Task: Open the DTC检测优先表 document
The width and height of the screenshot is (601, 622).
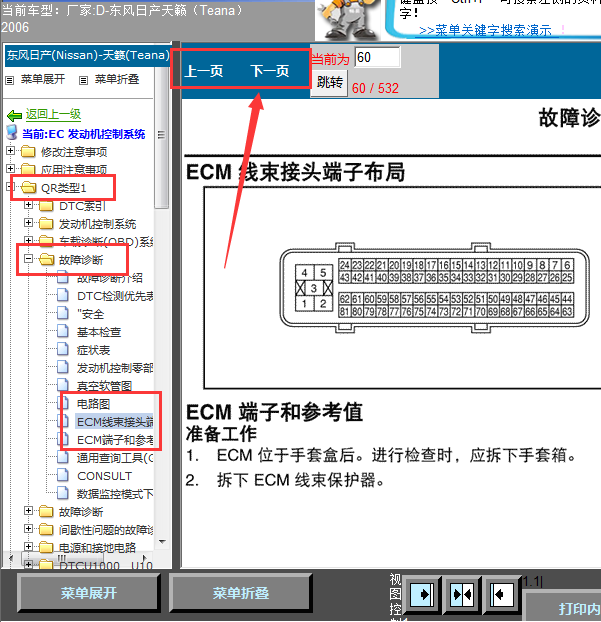Action: pos(115,296)
